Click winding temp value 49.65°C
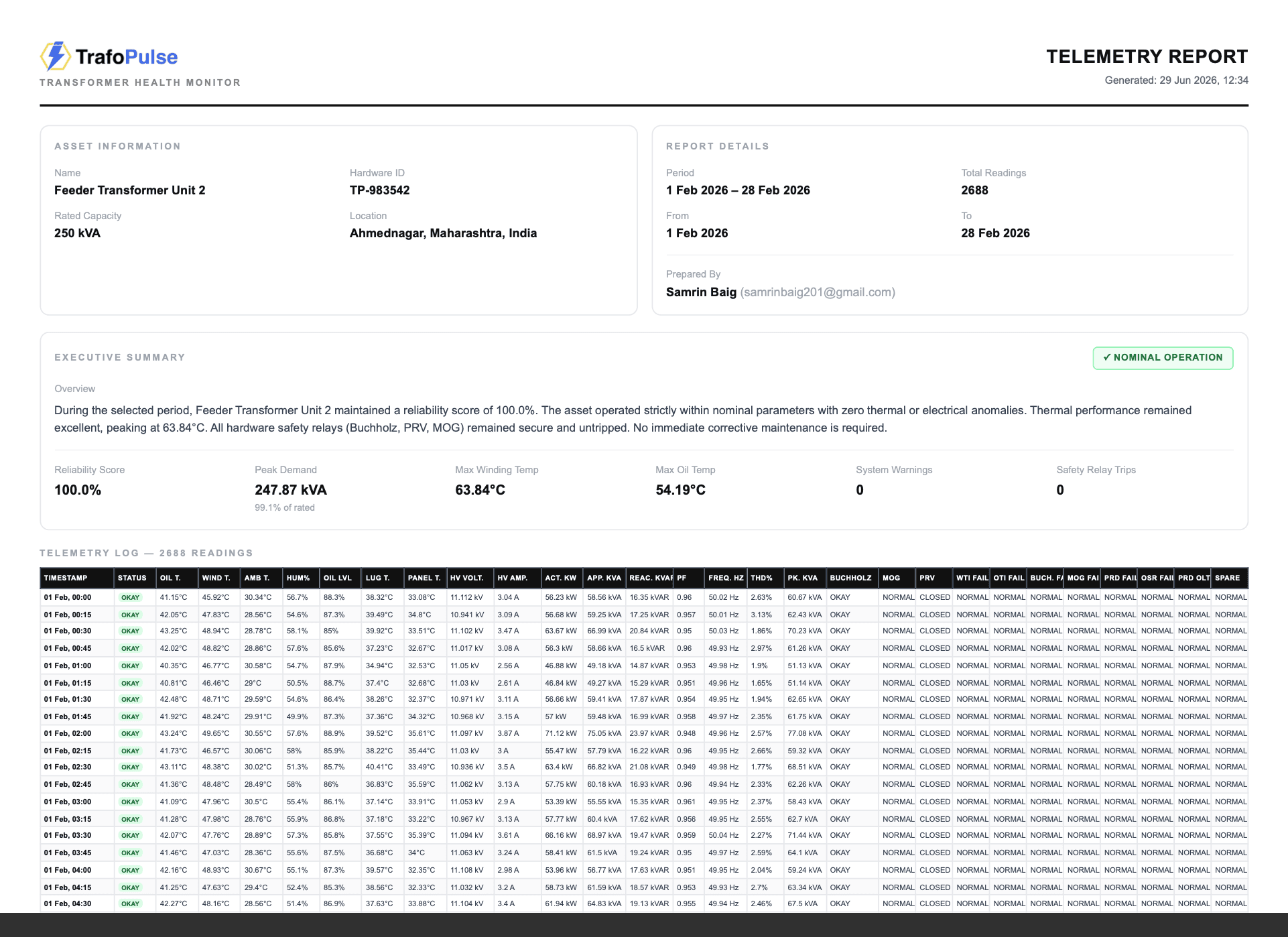1288x937 pixels. (x=216, y=733)
